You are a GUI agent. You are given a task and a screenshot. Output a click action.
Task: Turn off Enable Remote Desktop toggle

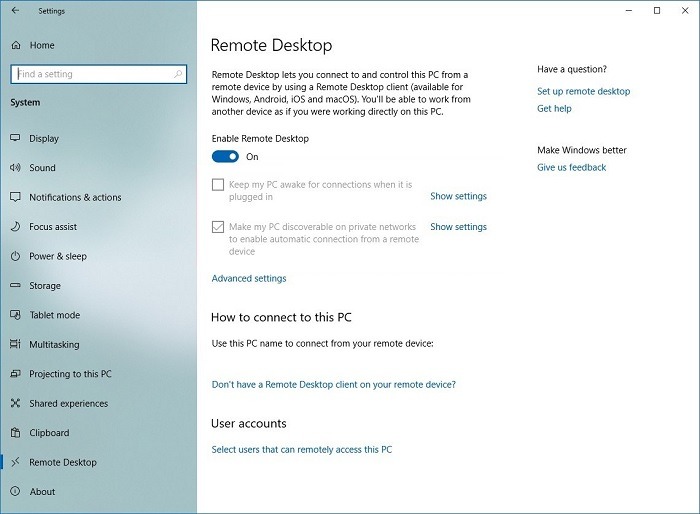[x=225, y=157]
